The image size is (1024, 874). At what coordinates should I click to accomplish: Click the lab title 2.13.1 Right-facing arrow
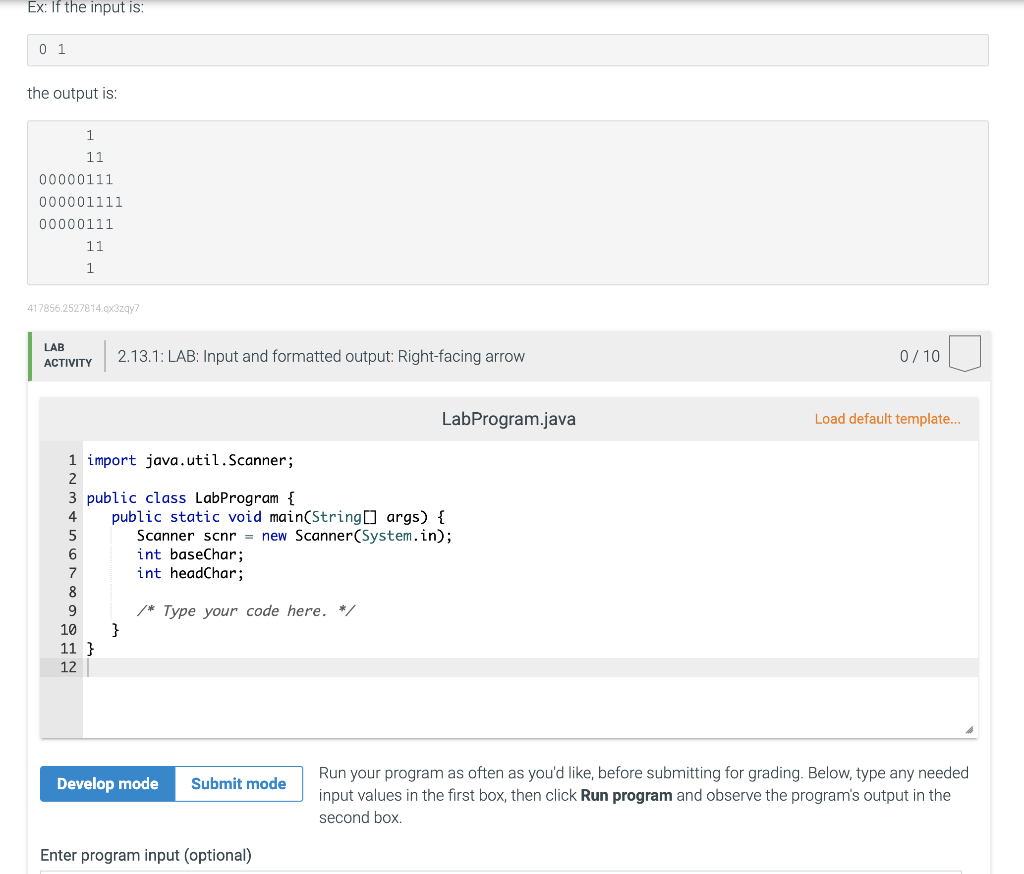coord(320,355)
